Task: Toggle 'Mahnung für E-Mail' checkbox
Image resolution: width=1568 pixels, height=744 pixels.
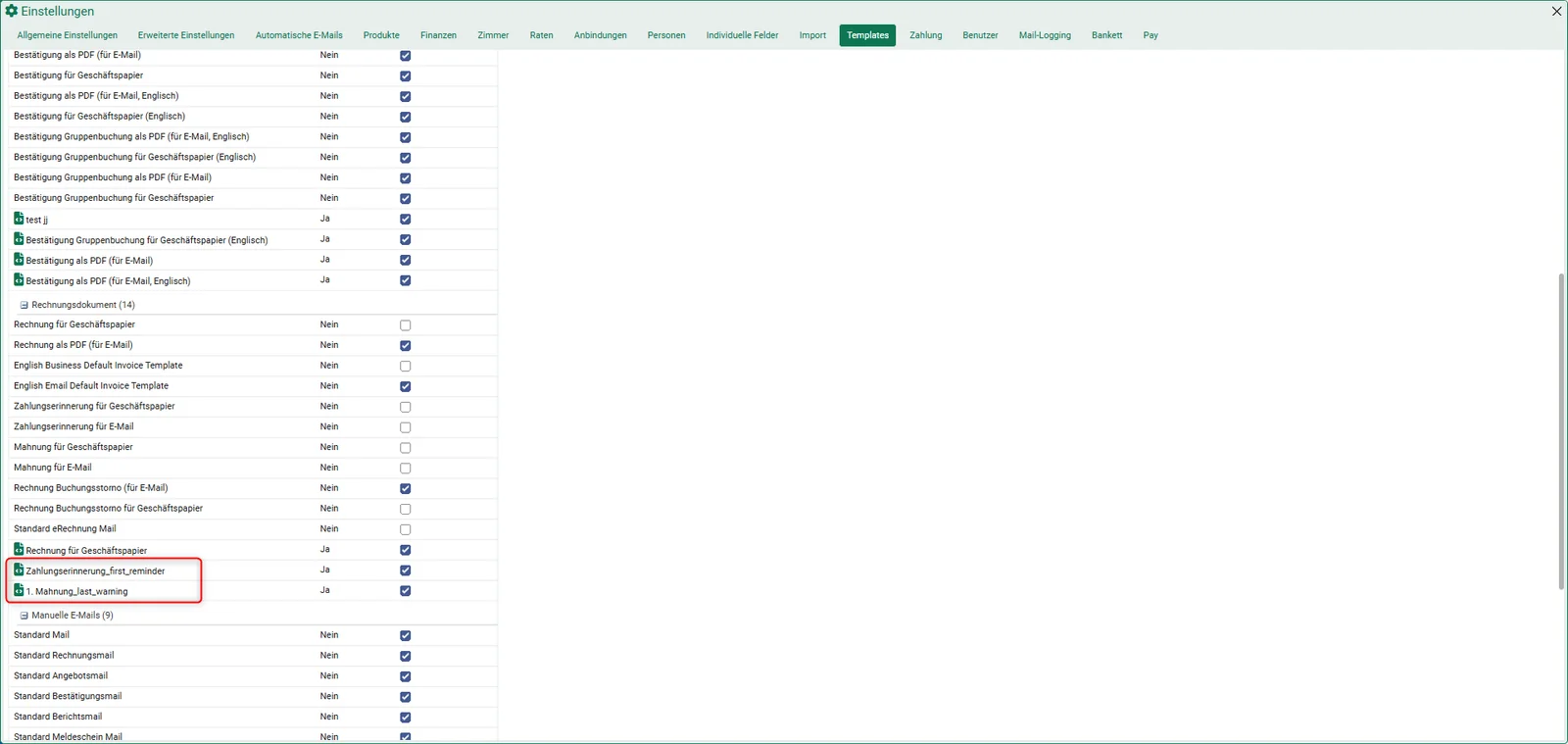Action: [405, 469]
